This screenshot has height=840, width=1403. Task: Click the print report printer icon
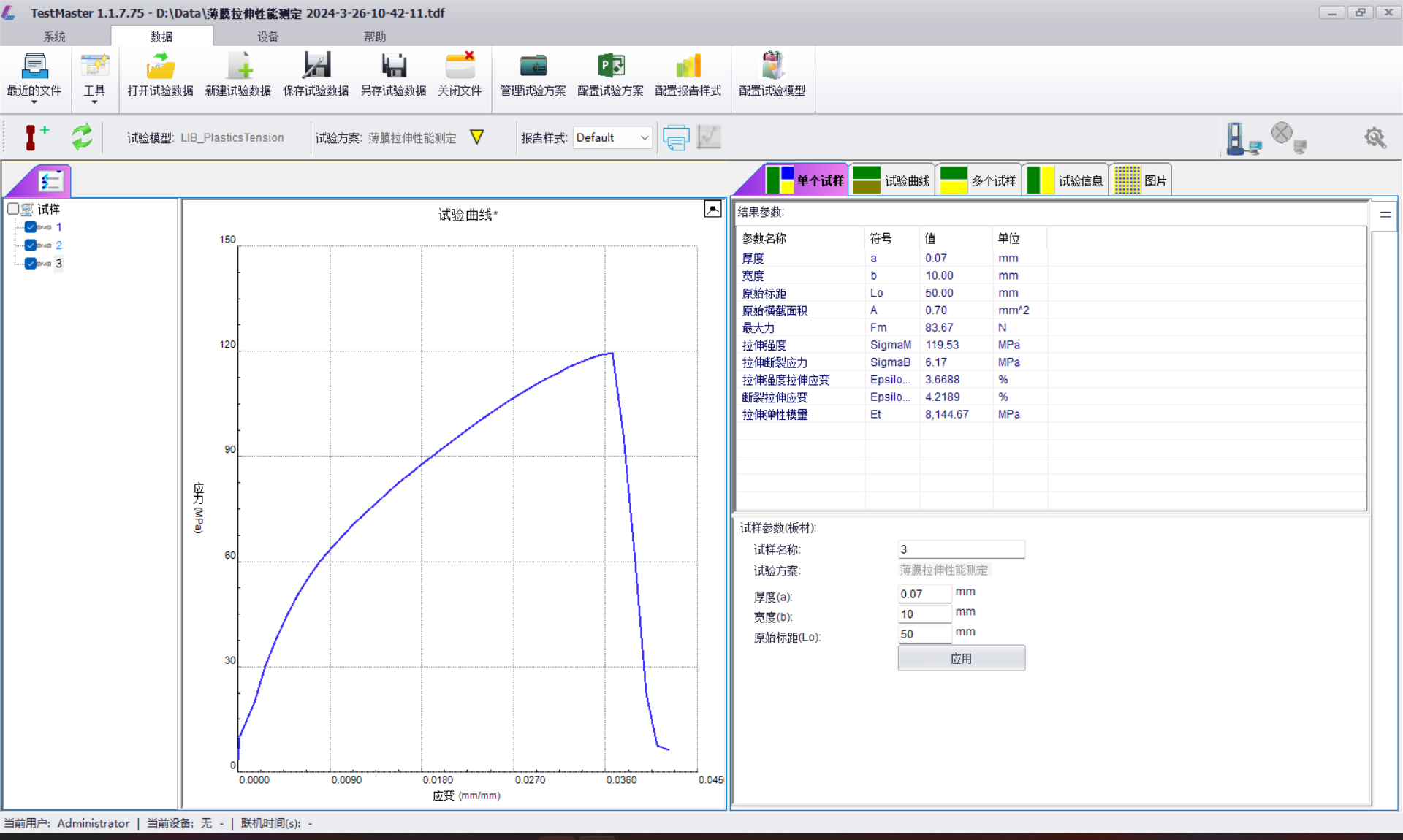tap(675, 137)
